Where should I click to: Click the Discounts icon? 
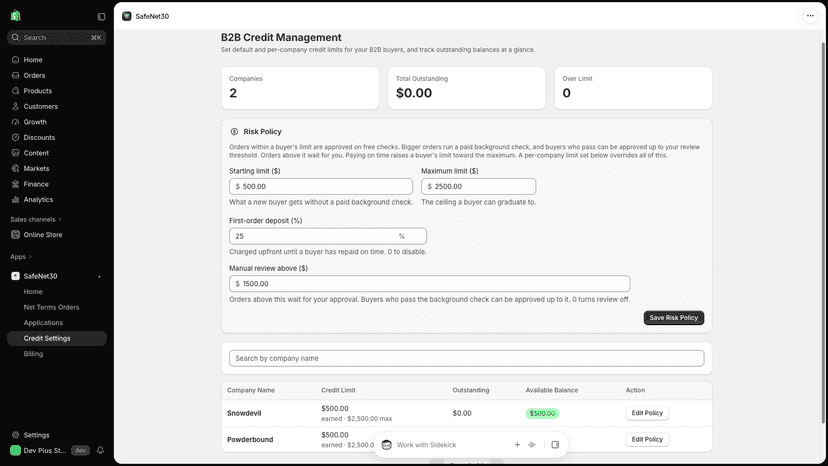(x=15, y=137)
